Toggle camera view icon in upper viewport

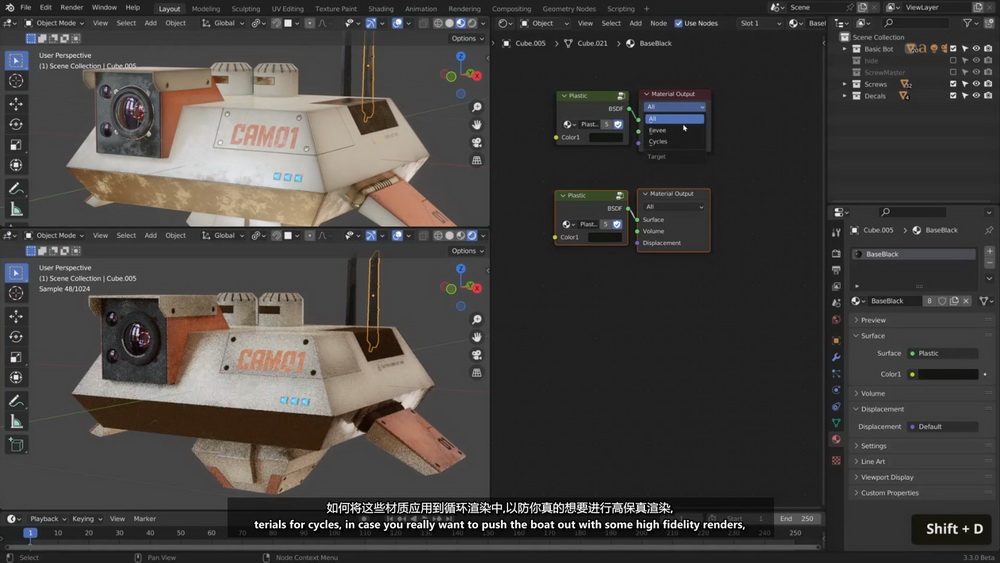[x=476, y=143]
